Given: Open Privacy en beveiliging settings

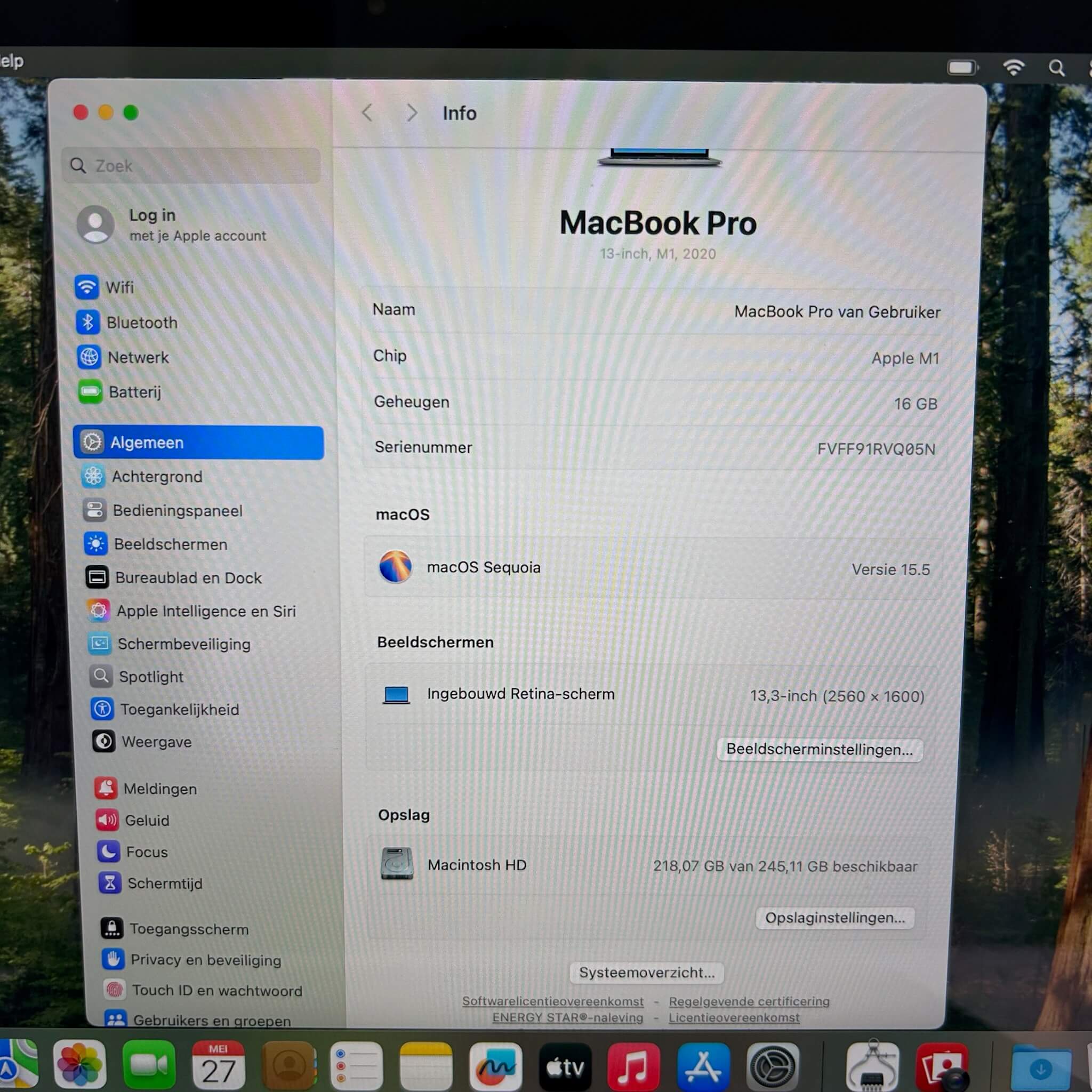Looking at the screenshot, I should click(x=191, y=960).
